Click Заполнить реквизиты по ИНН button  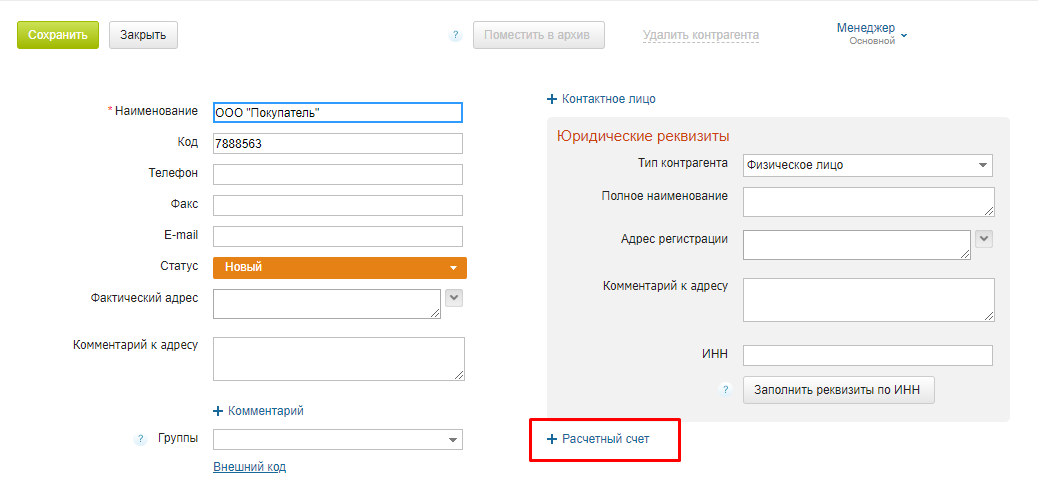tap(839, 390)
